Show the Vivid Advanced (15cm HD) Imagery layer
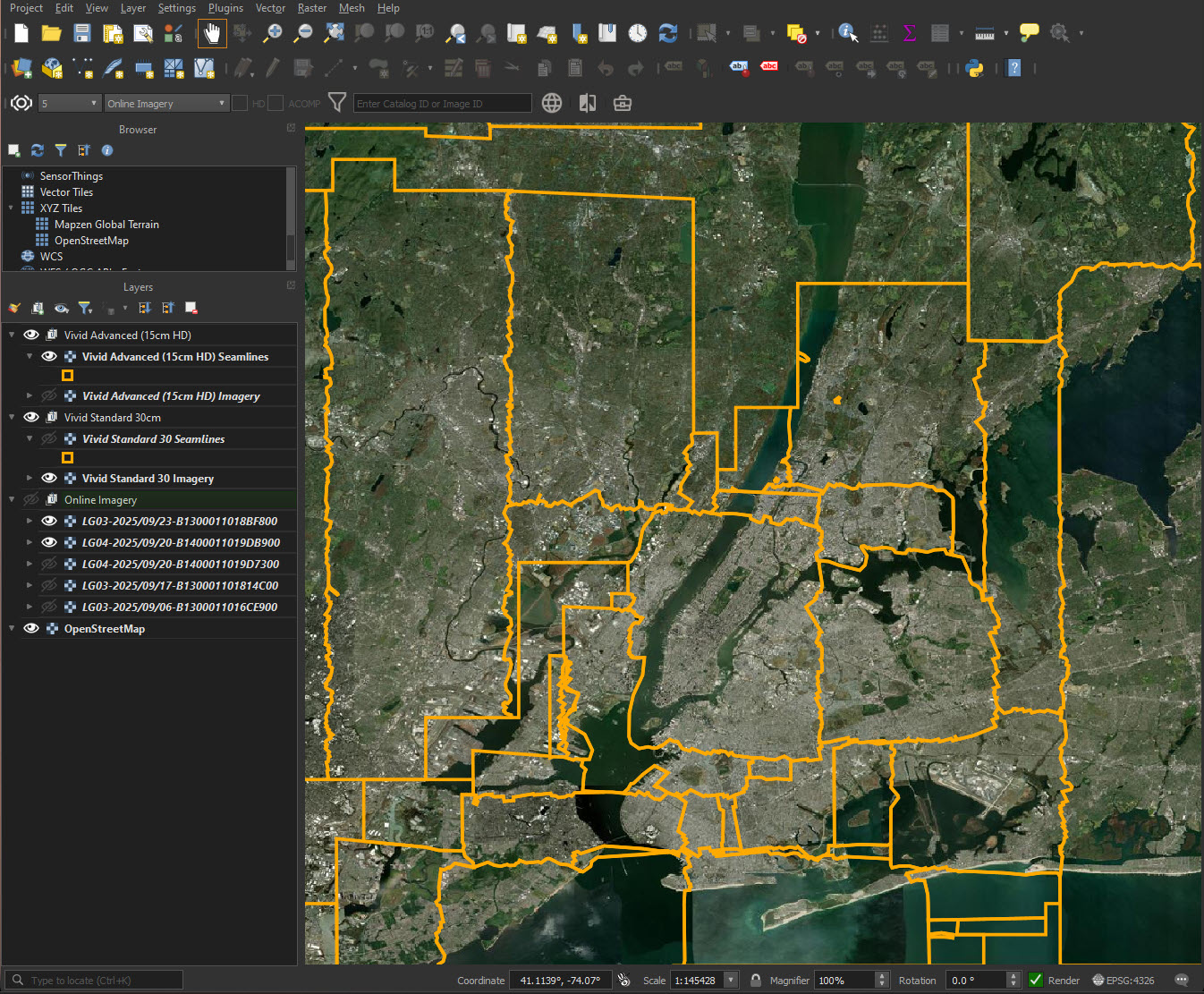 [x=49, y=395]
